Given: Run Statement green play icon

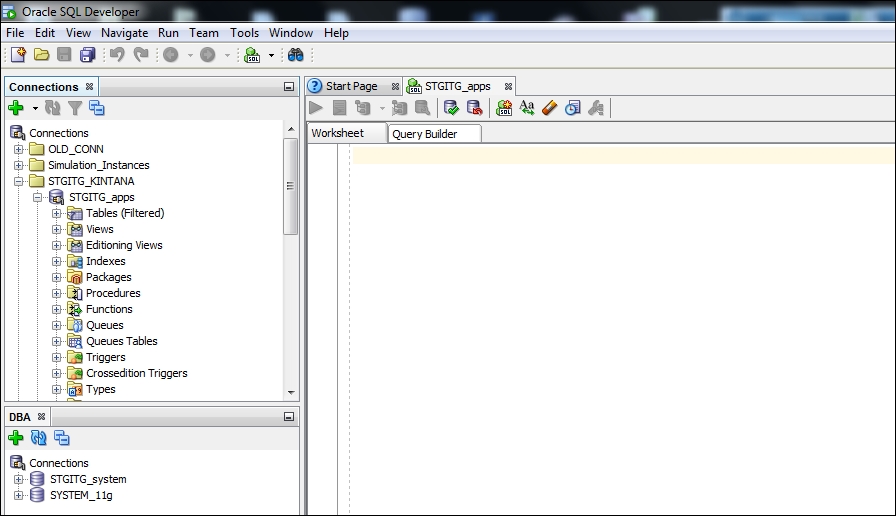Looking at the screenshot, I should click(x=316, y=107).
